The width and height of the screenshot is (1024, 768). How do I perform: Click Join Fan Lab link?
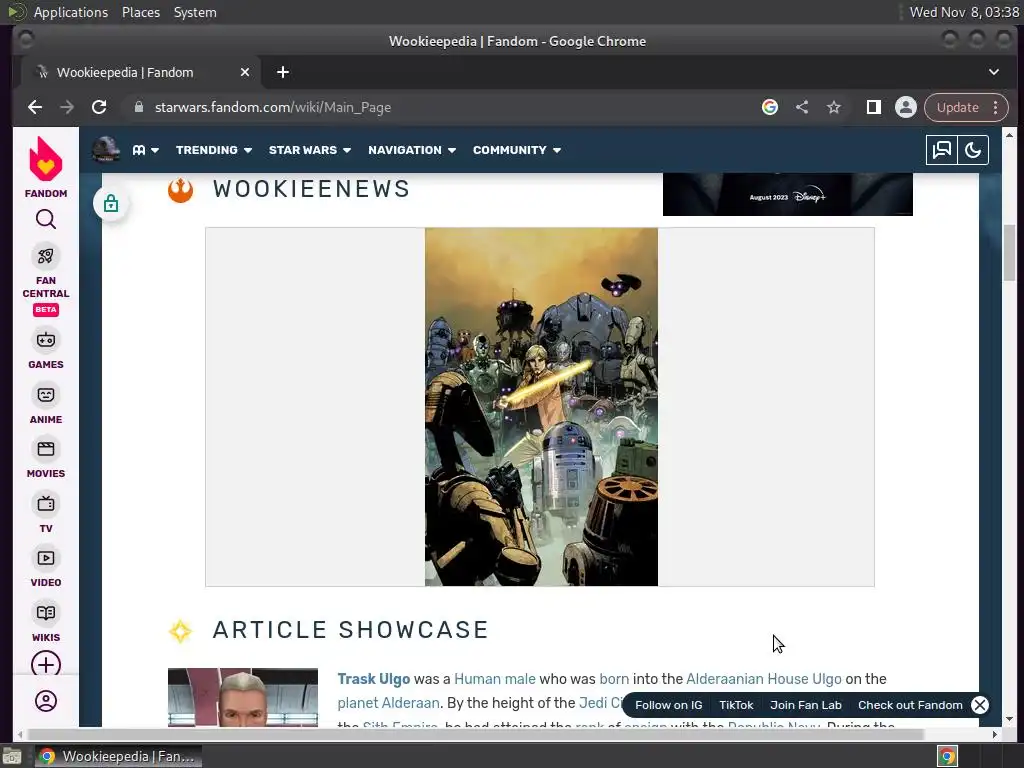(805, 705)
